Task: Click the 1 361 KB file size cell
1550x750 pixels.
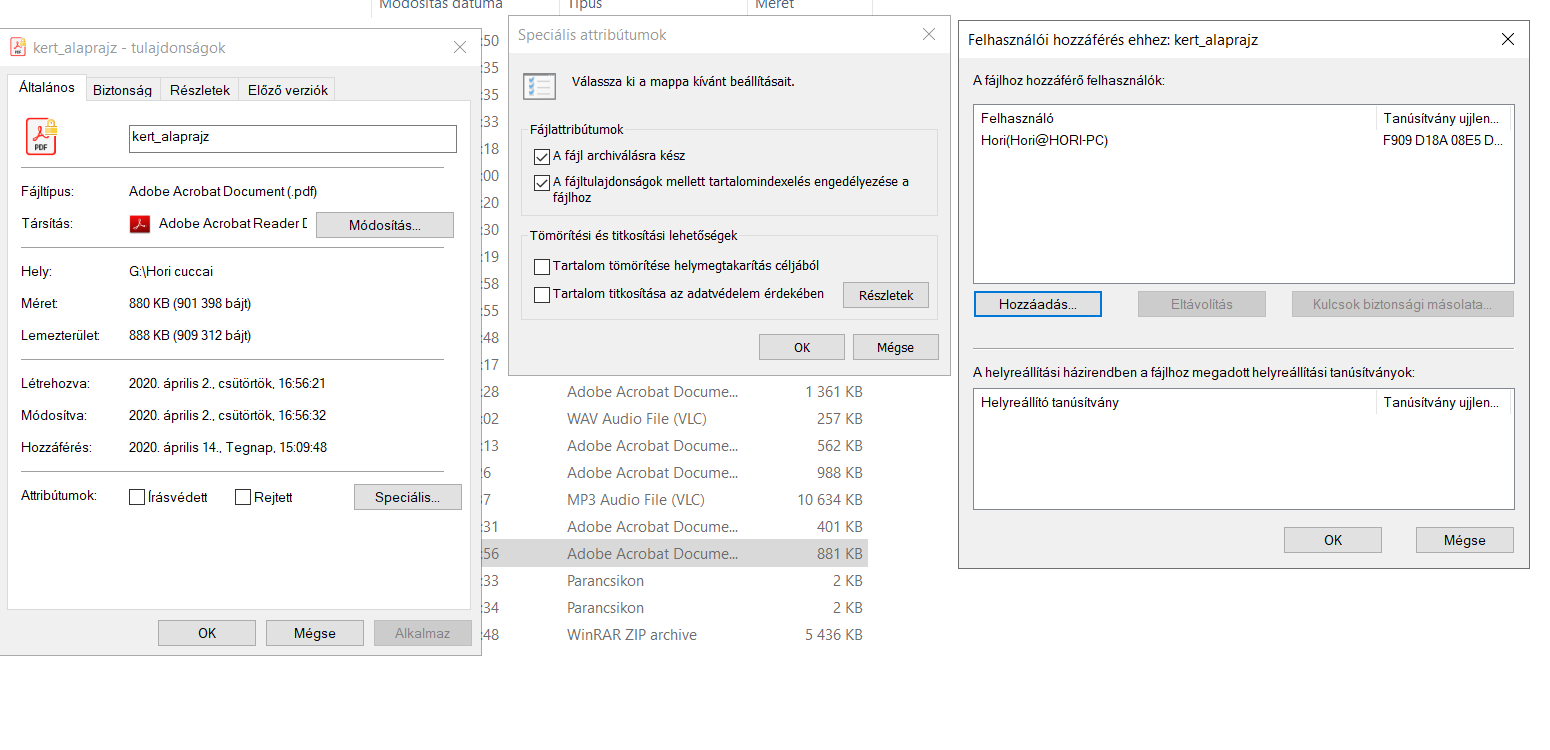Action: tap(834, 391)
